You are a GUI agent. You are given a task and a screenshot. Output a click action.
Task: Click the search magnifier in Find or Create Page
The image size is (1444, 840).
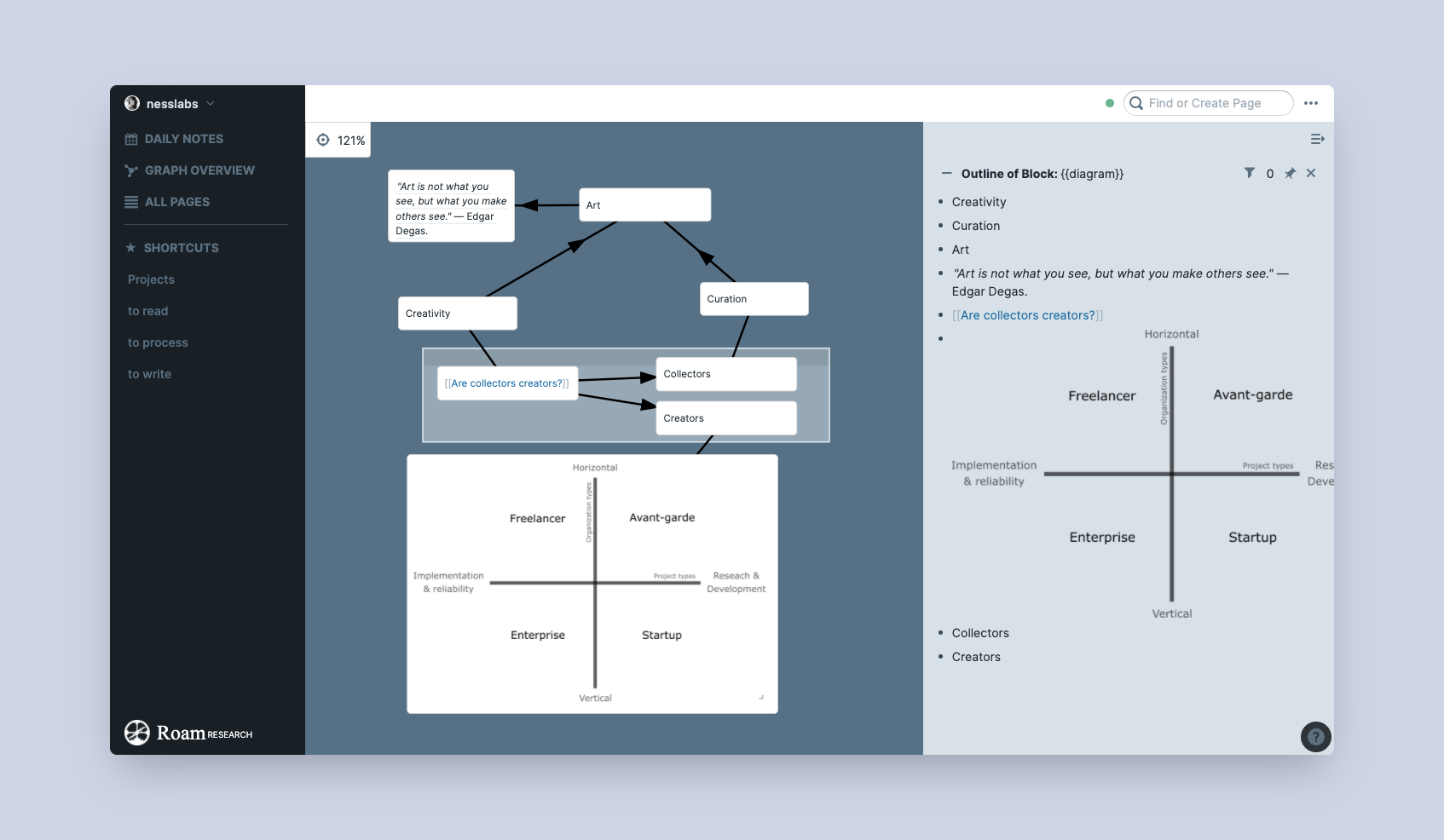[1136, 103]
